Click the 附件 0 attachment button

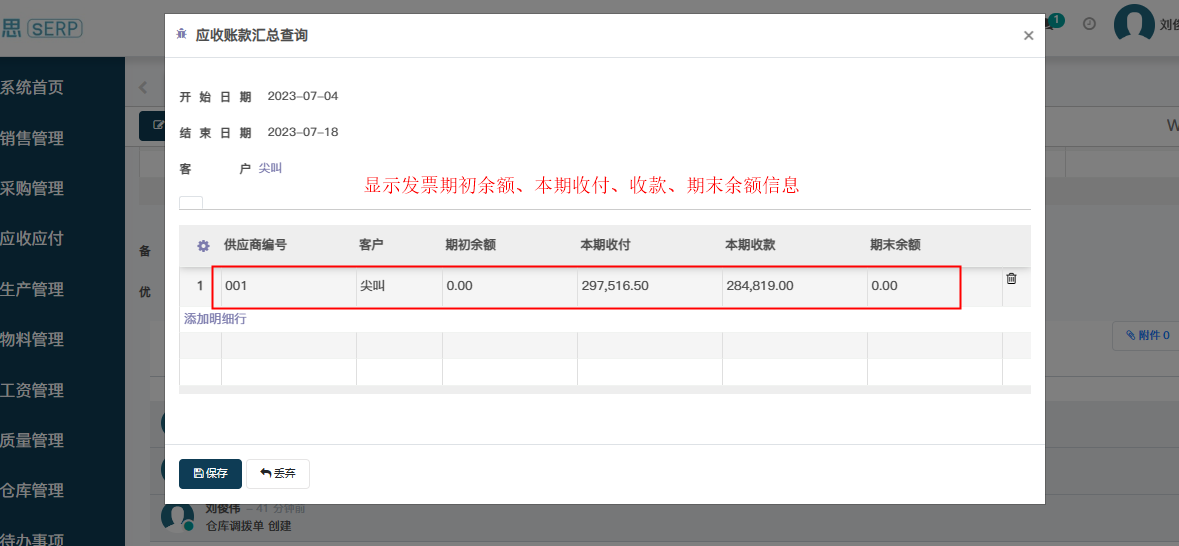pos(1147,336)
